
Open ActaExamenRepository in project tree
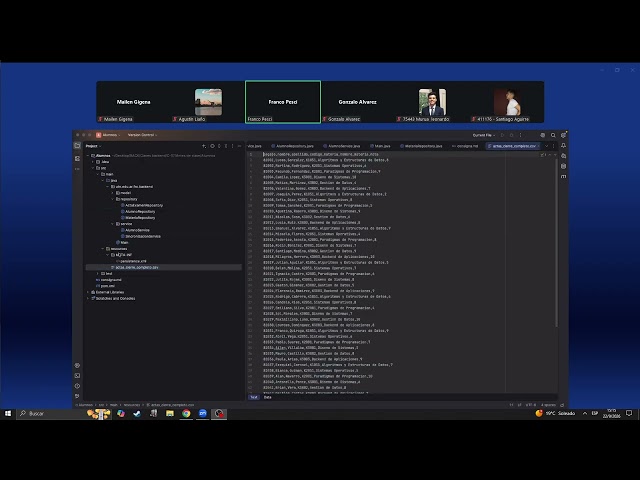click(142, 205)
